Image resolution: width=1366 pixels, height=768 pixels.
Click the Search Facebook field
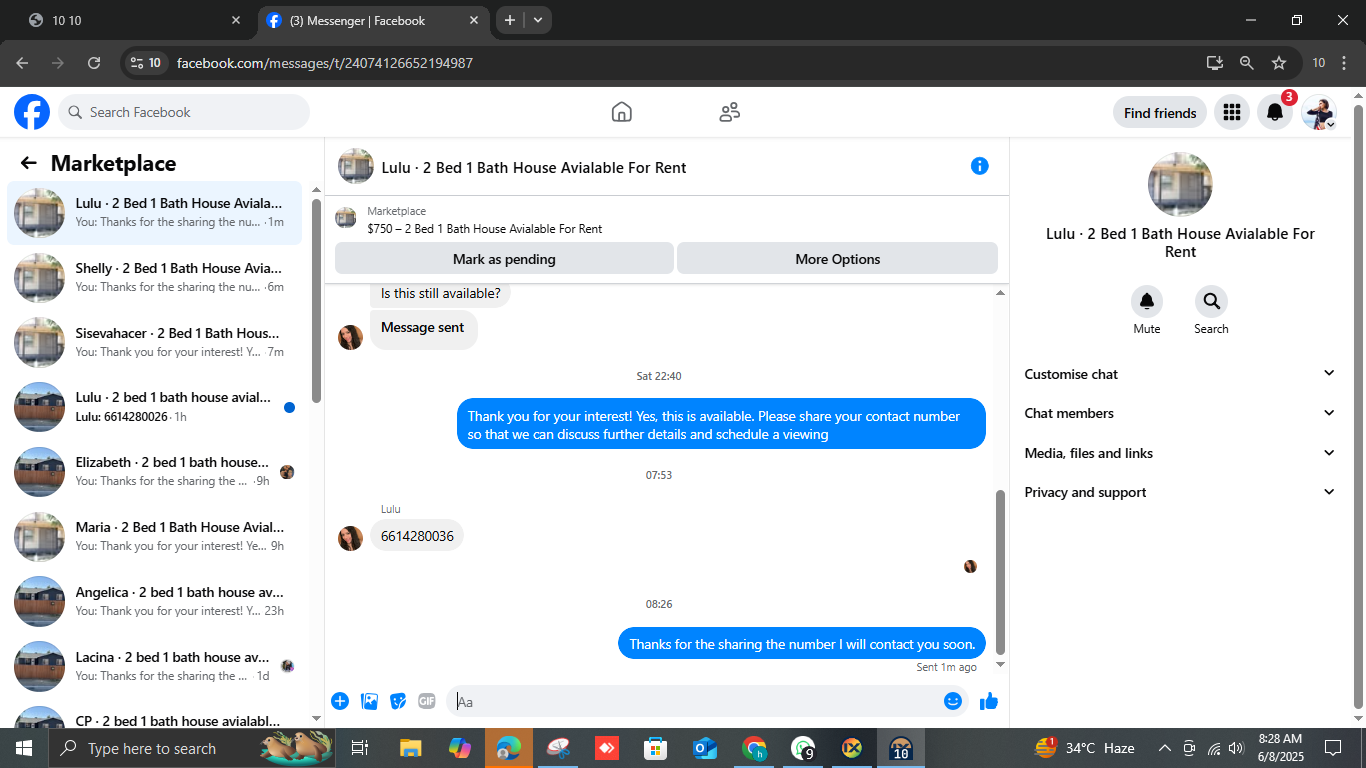184,112
